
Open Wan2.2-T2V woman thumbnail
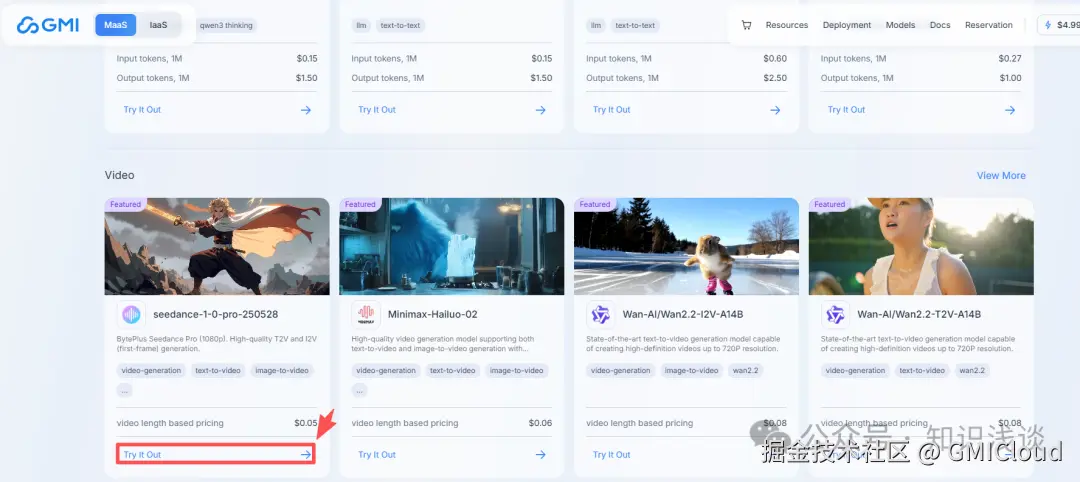(921, 247)
